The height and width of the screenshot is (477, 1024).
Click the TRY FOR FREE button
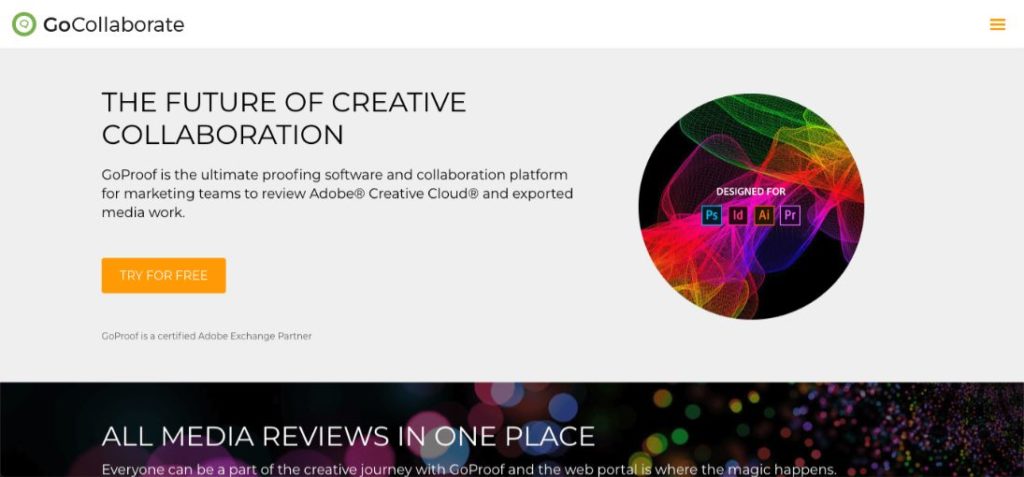point(163,275)
